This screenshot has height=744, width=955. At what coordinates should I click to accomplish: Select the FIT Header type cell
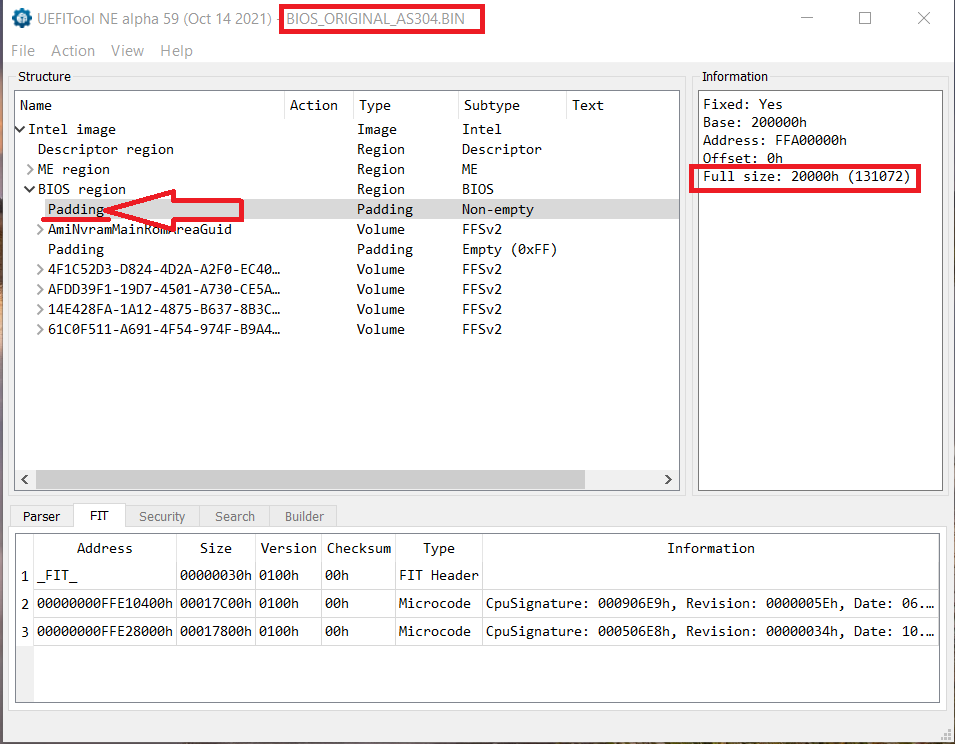(439, 575)
